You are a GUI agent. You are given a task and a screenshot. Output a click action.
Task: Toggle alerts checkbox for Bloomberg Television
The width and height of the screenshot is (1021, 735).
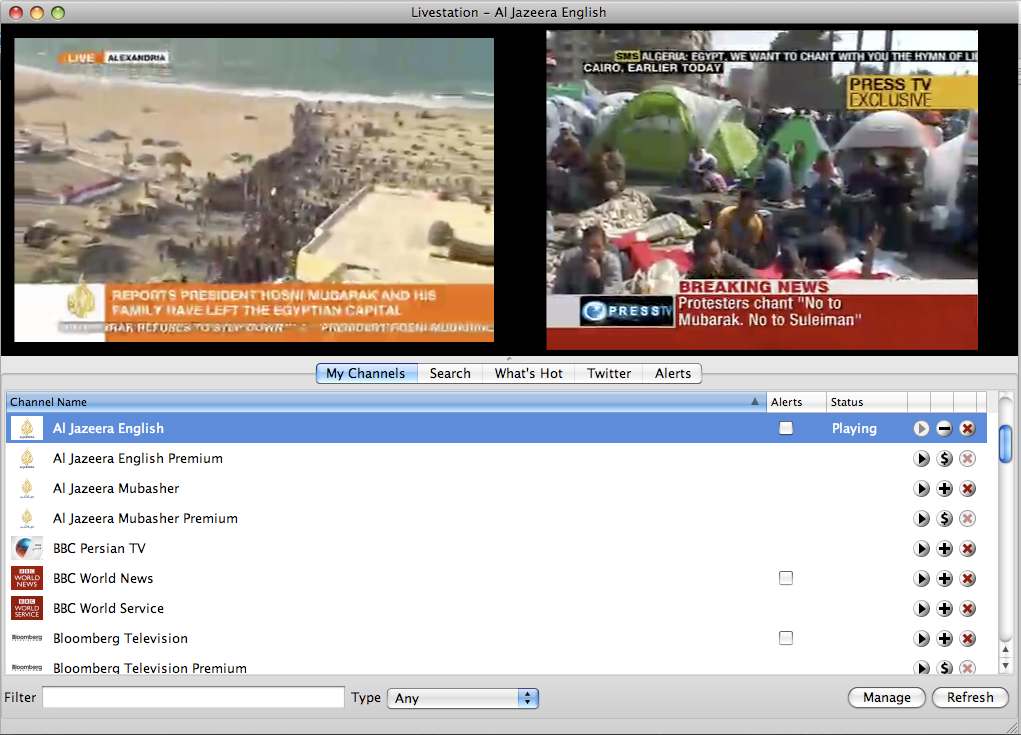coord(786,638)
